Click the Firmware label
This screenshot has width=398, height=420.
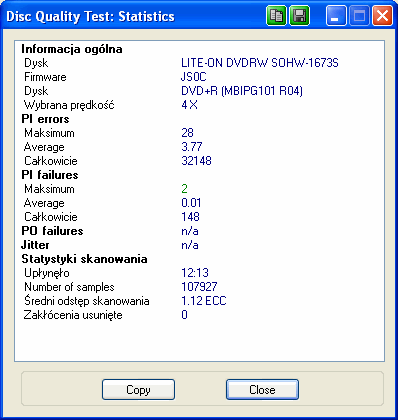click(45, 77)
